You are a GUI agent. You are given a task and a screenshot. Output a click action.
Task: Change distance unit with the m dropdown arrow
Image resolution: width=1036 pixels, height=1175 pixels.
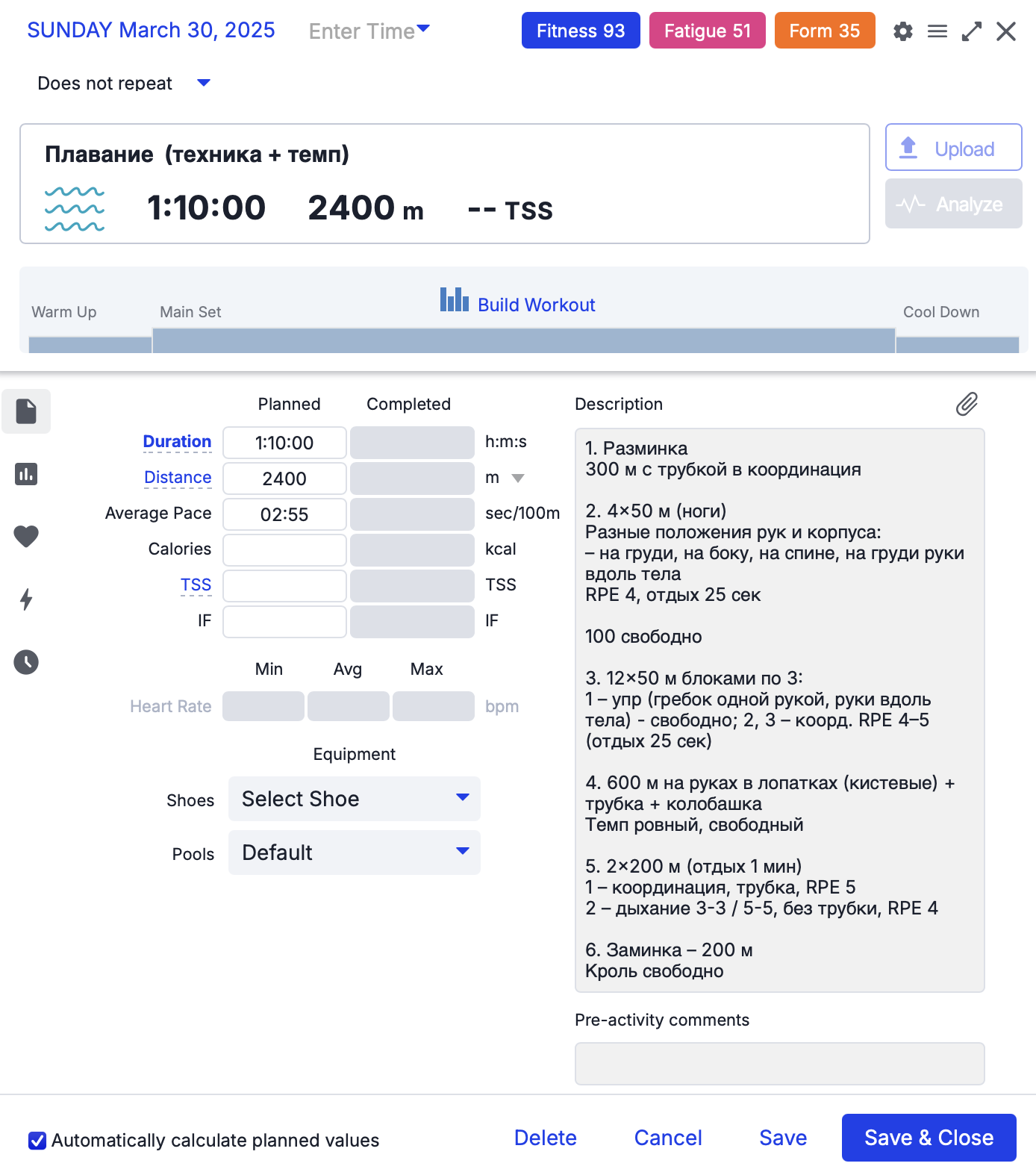pyautogui.click(x=518, y=479)
